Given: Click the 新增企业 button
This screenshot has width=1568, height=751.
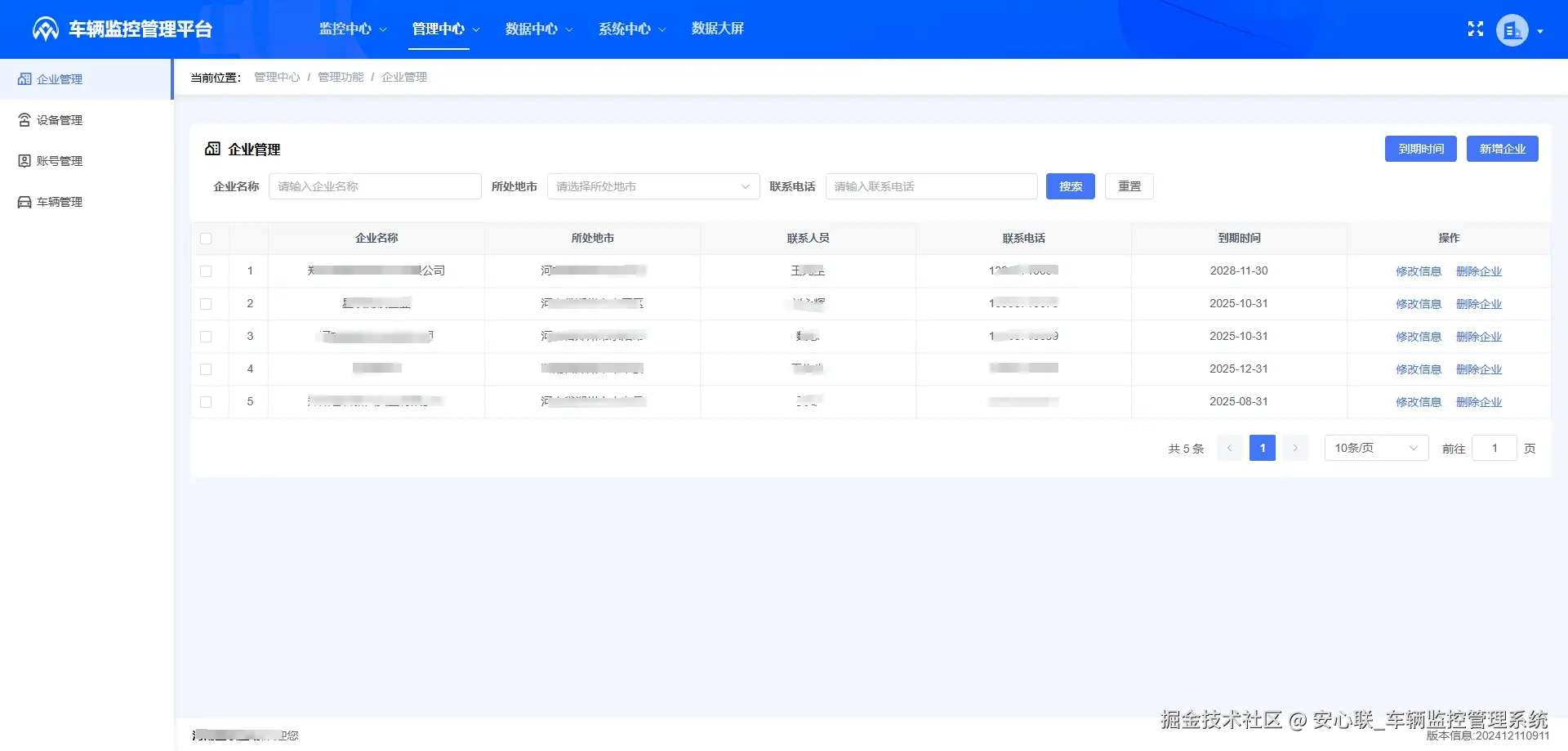Looking at the screenshot, I should tap(1503, 149).
